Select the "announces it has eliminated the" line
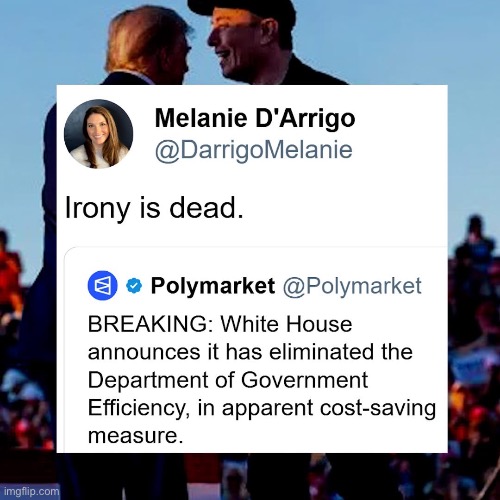 tap(250, 352)
